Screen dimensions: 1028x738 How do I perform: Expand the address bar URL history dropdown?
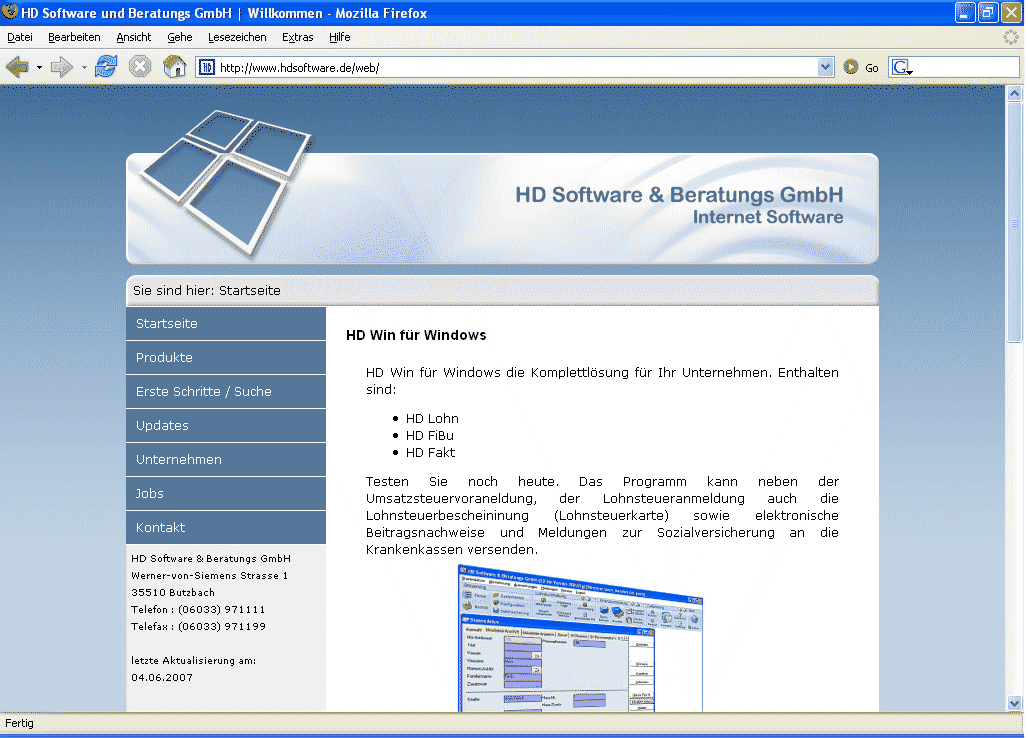click(825, 67)
